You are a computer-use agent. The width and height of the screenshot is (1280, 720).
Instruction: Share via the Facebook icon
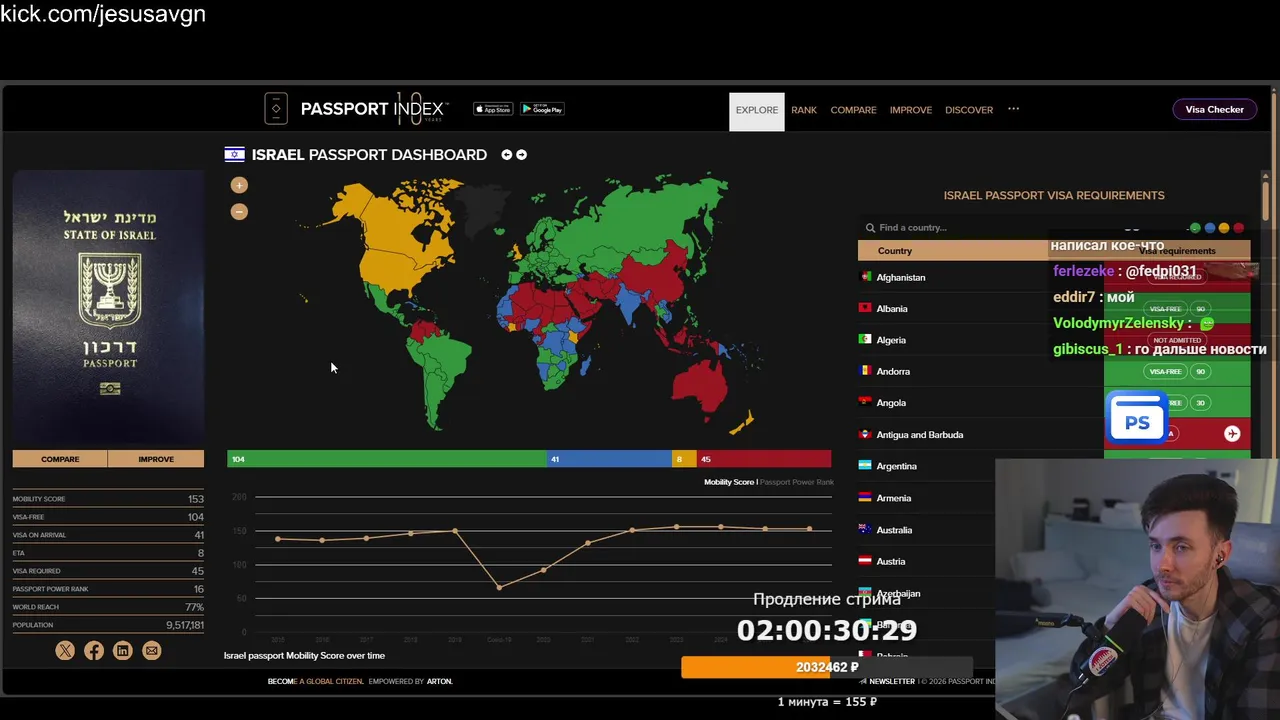94,651
